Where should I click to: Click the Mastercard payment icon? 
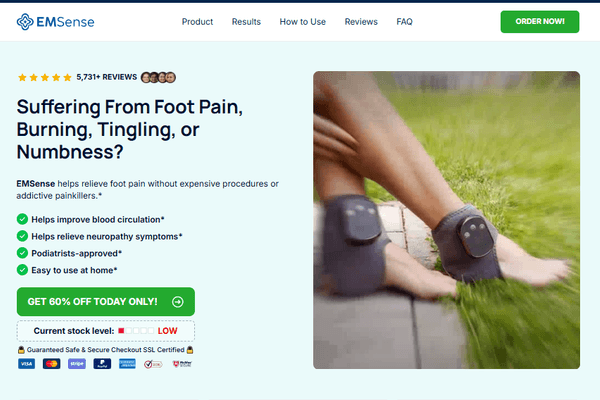[x=52, y=364]
